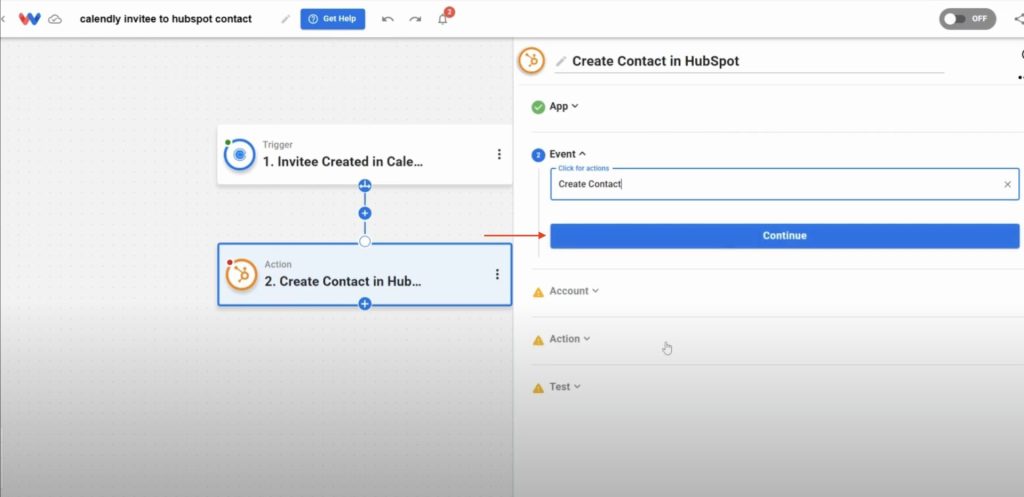
Task: Expand the App section
Action: (564, 106)
